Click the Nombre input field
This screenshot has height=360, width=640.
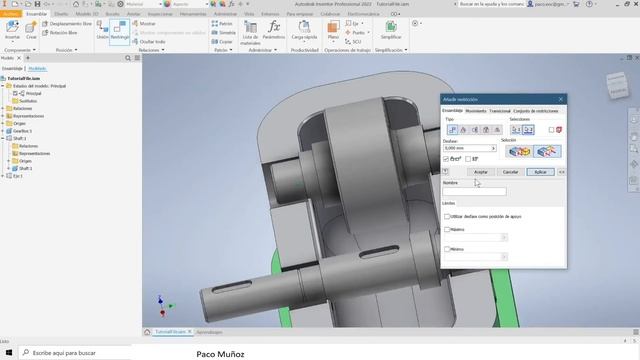click(474, 191)
